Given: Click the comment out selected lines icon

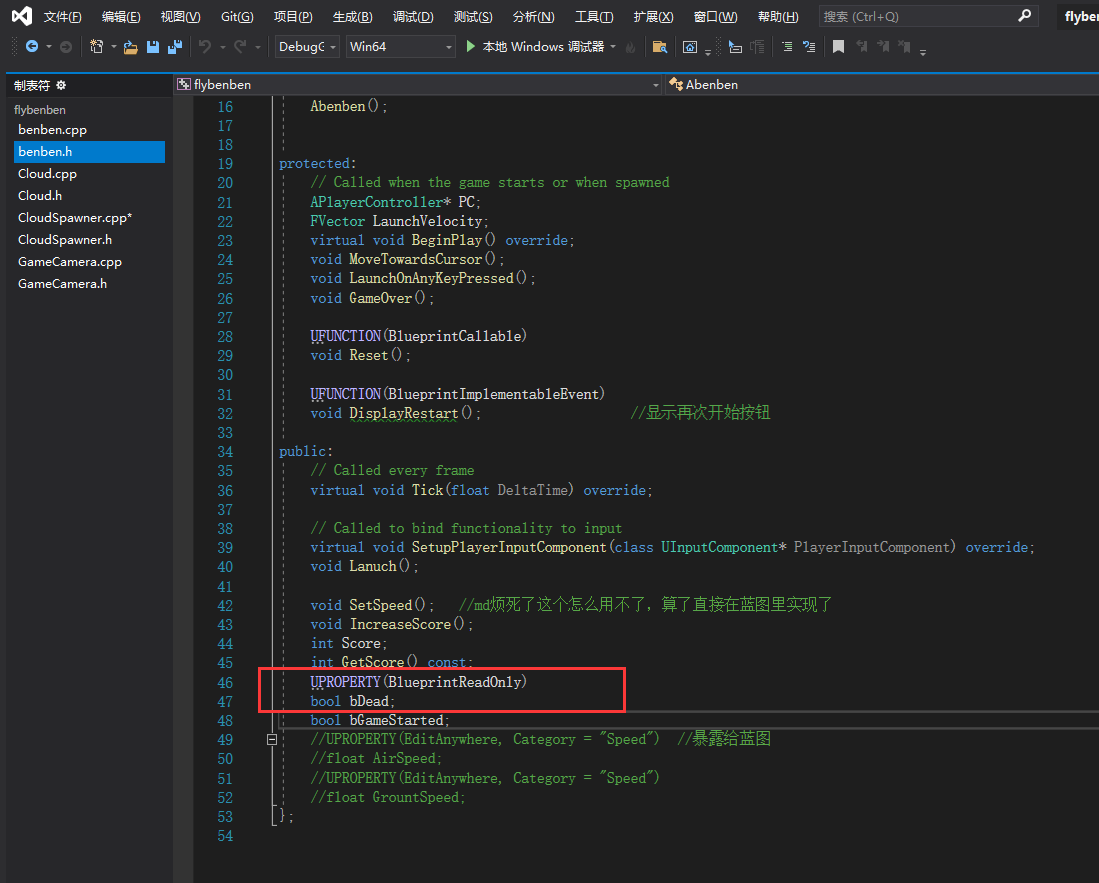Looking at the screenshot, I should point(786,47).
